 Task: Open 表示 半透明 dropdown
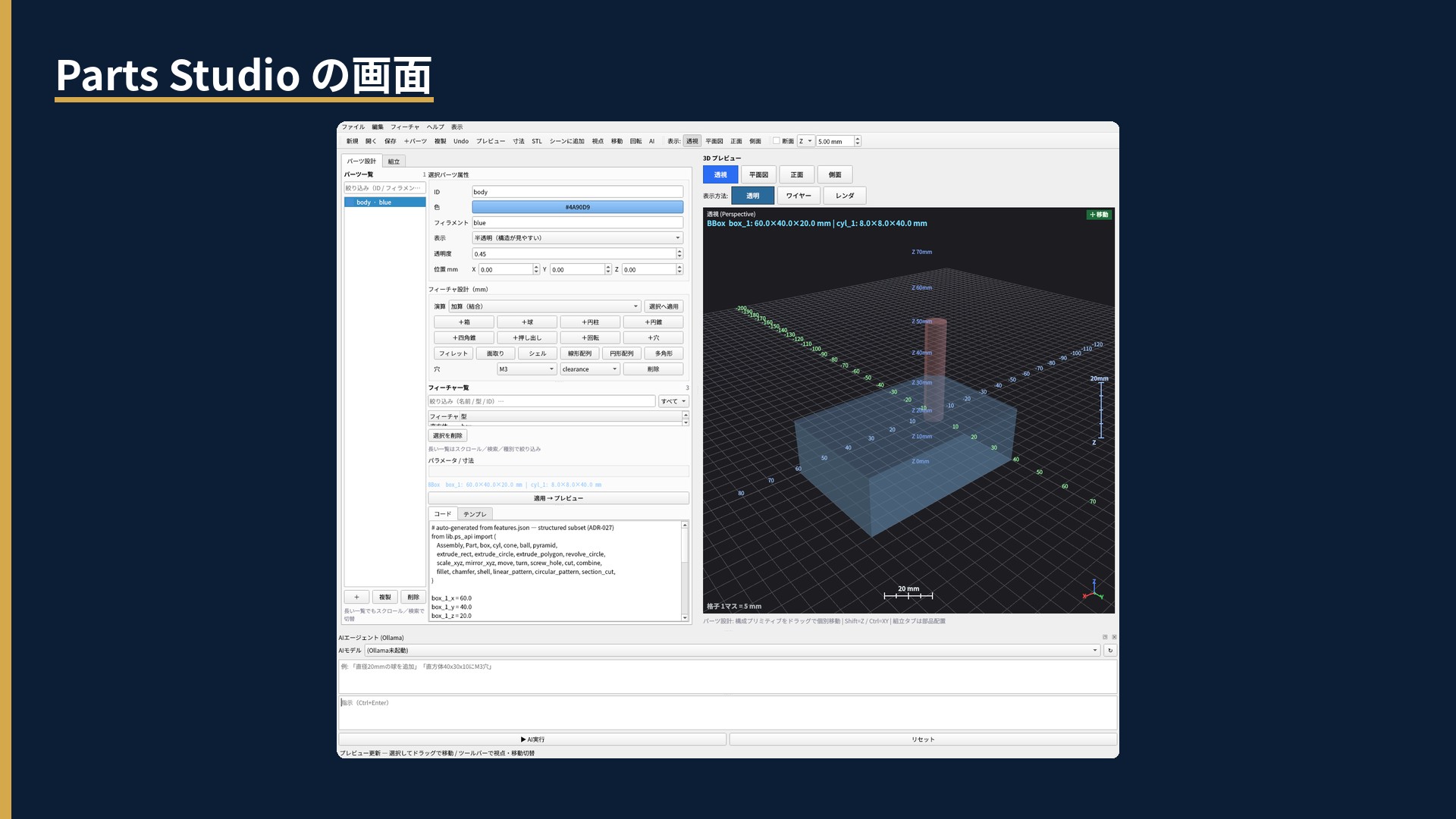pos(577,238)
